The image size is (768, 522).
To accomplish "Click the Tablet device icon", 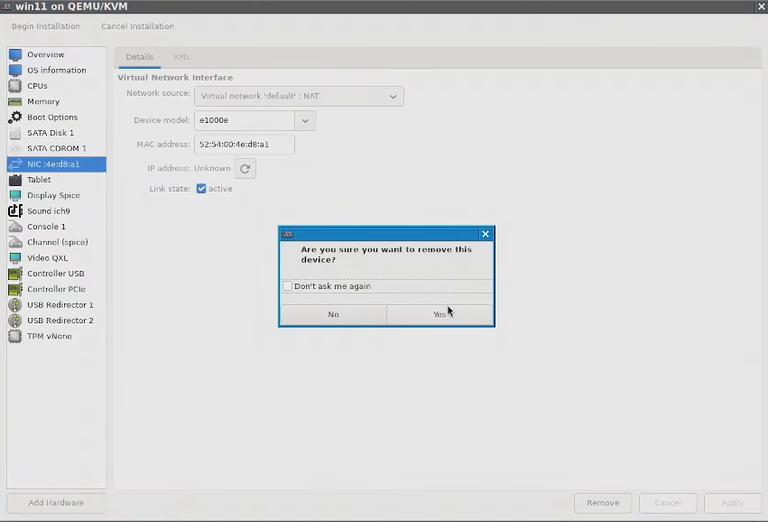I will click(15, 180).
